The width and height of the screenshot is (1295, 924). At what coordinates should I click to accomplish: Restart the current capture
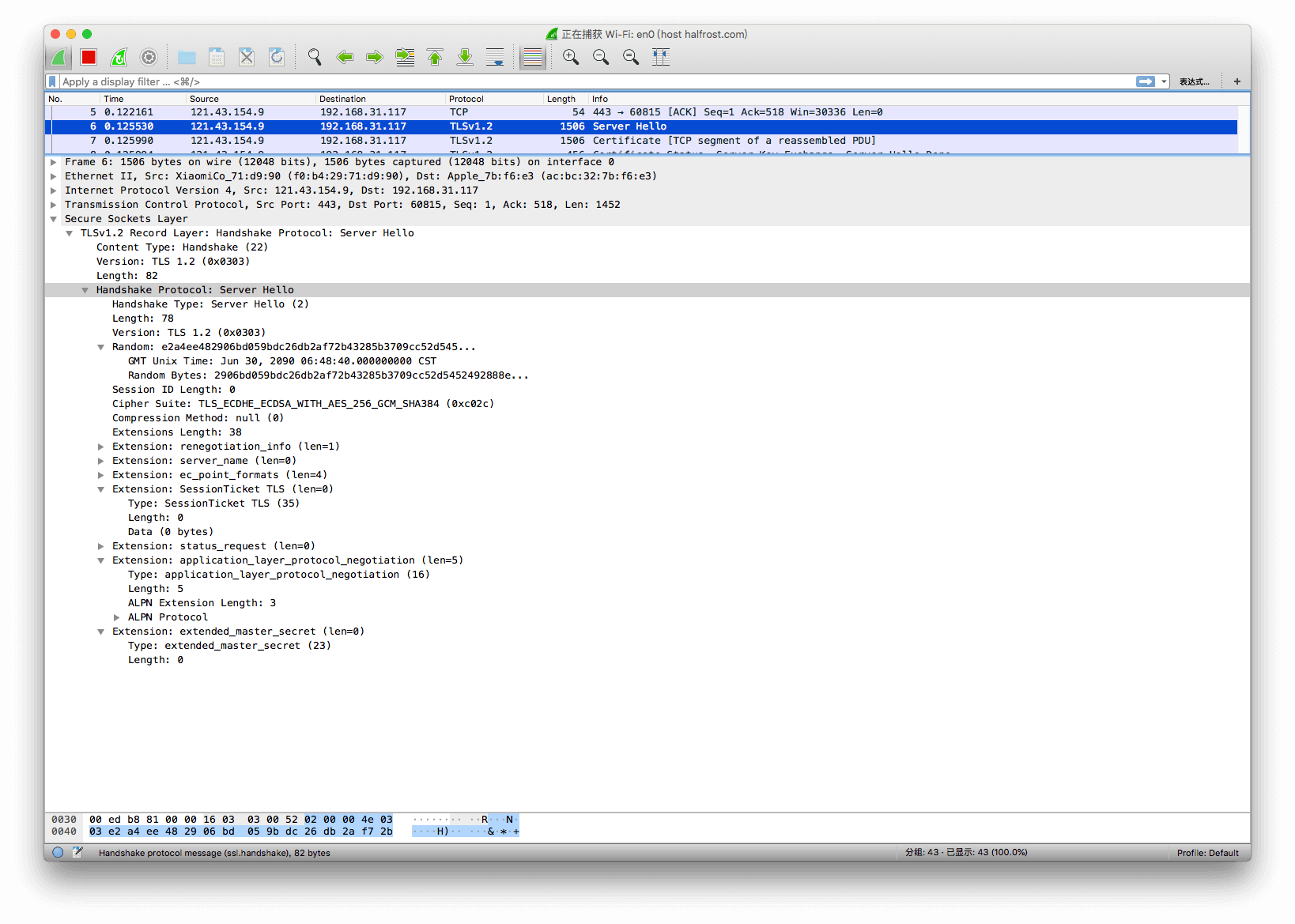(x=119, y=57)
